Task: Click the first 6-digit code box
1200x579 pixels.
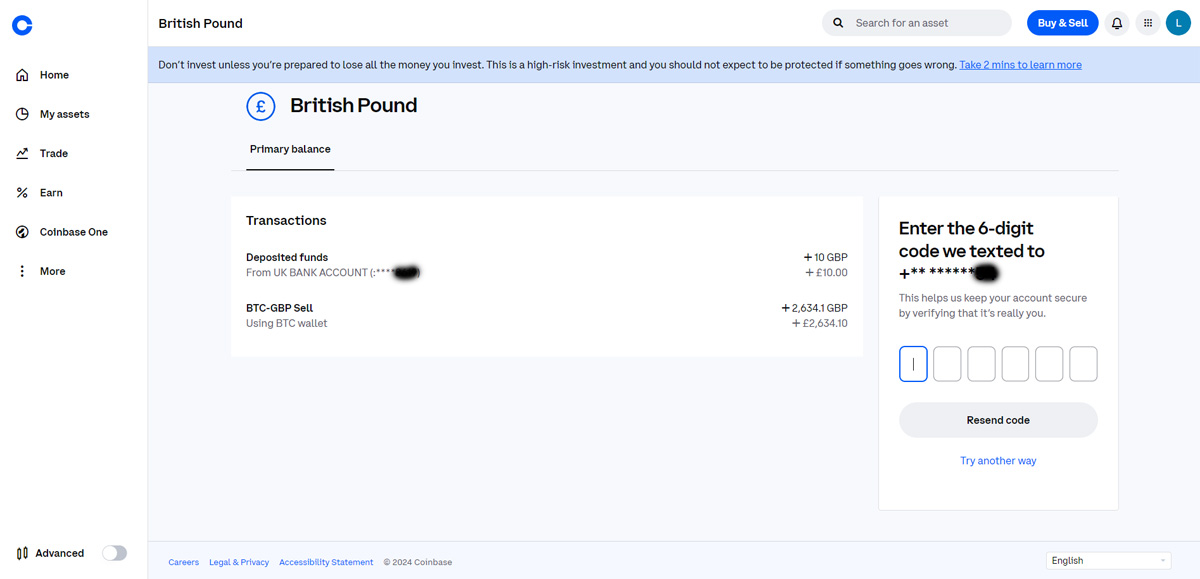Action: [x=913, y=364]
